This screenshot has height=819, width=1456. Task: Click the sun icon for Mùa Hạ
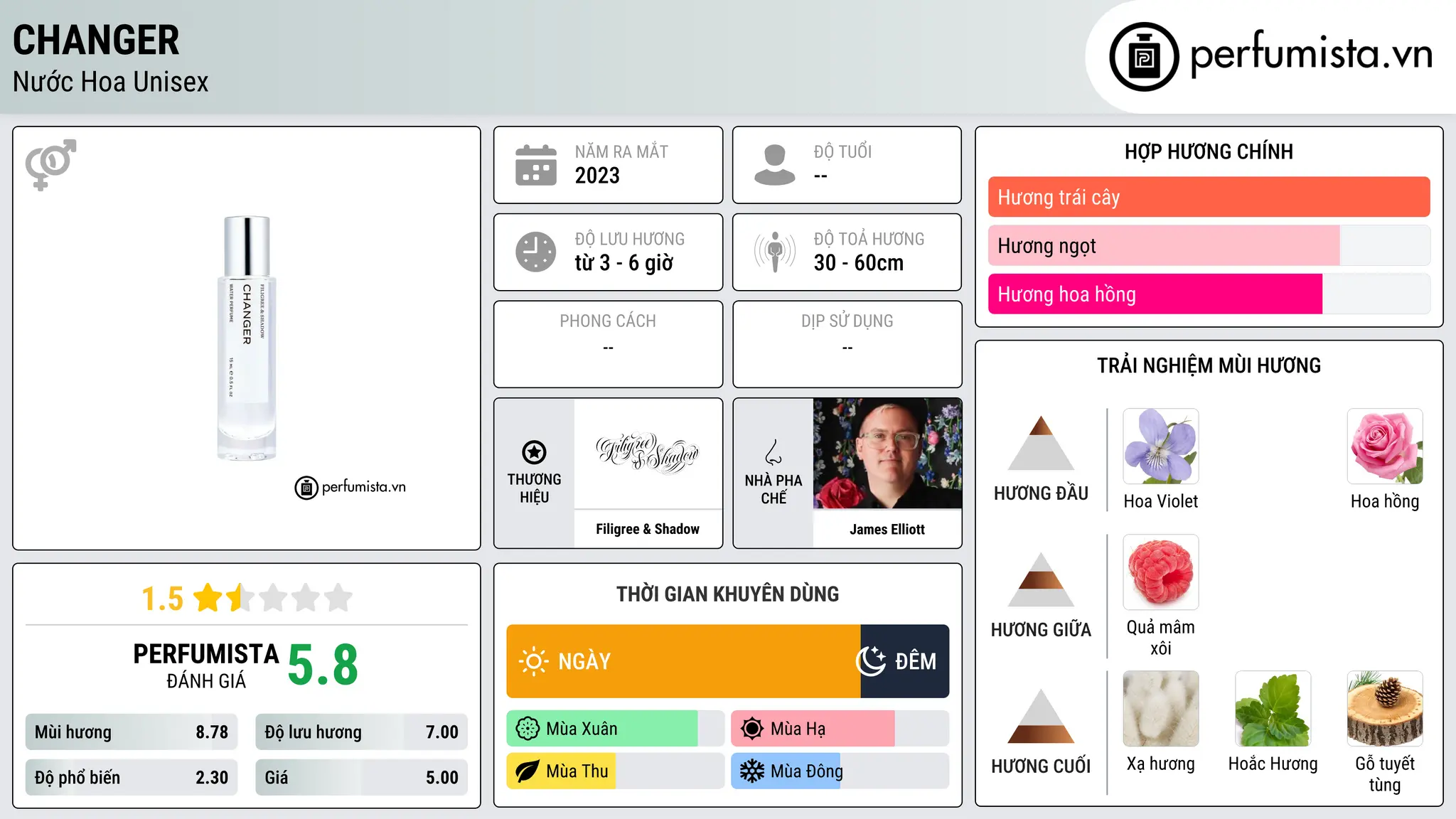(x=752, y=729)
